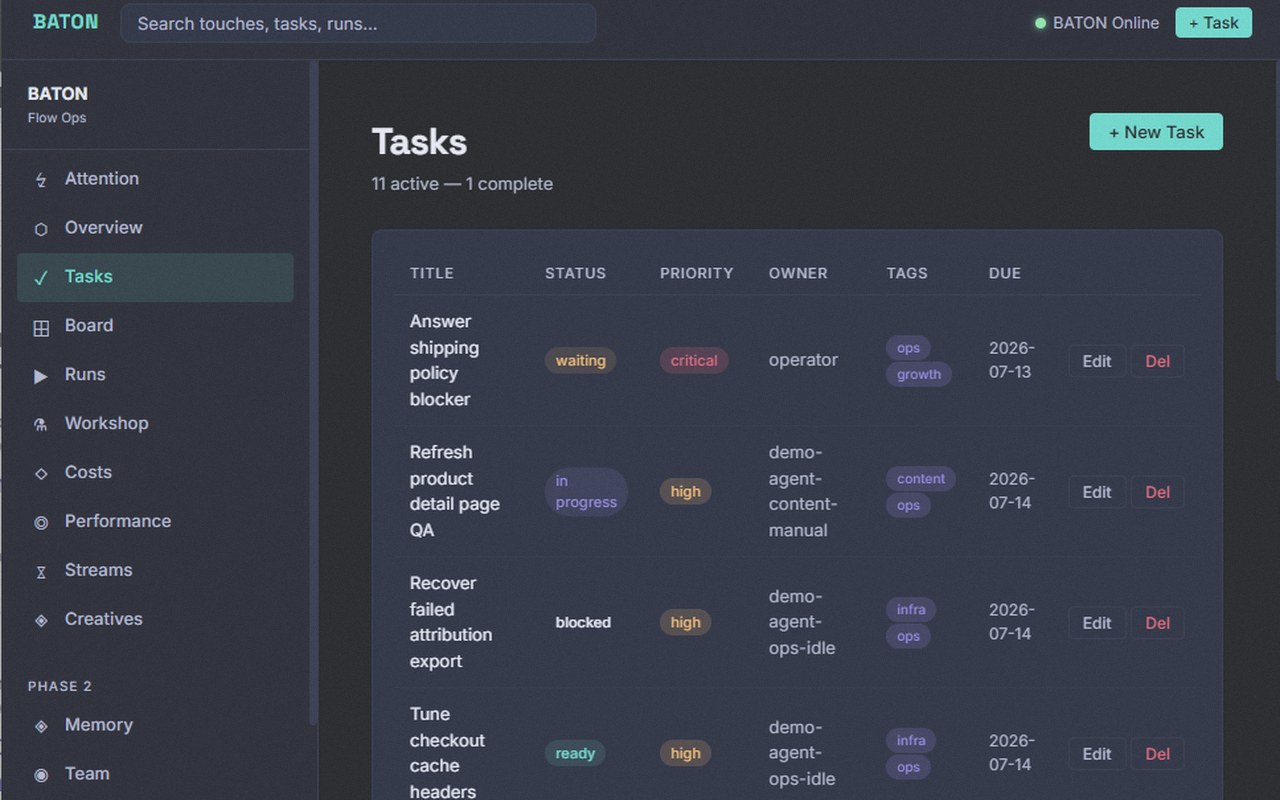Click the Overview hexagon icon
The width and height of the screenshot is (1280, 800).
[41, 229]
